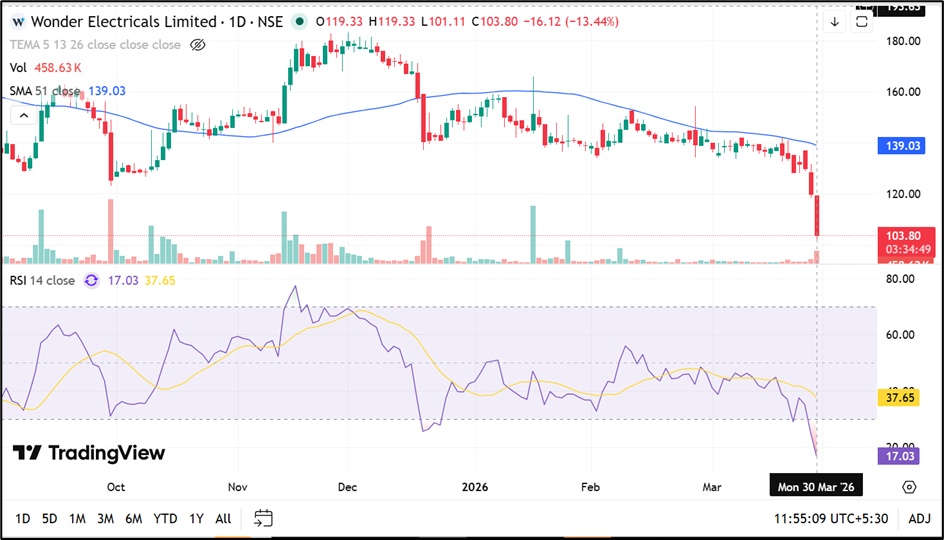Image resolution: width=944 pixels, height=540 pixels.
Task: Open the RSI indicator source icon
Action: (91, 281)
